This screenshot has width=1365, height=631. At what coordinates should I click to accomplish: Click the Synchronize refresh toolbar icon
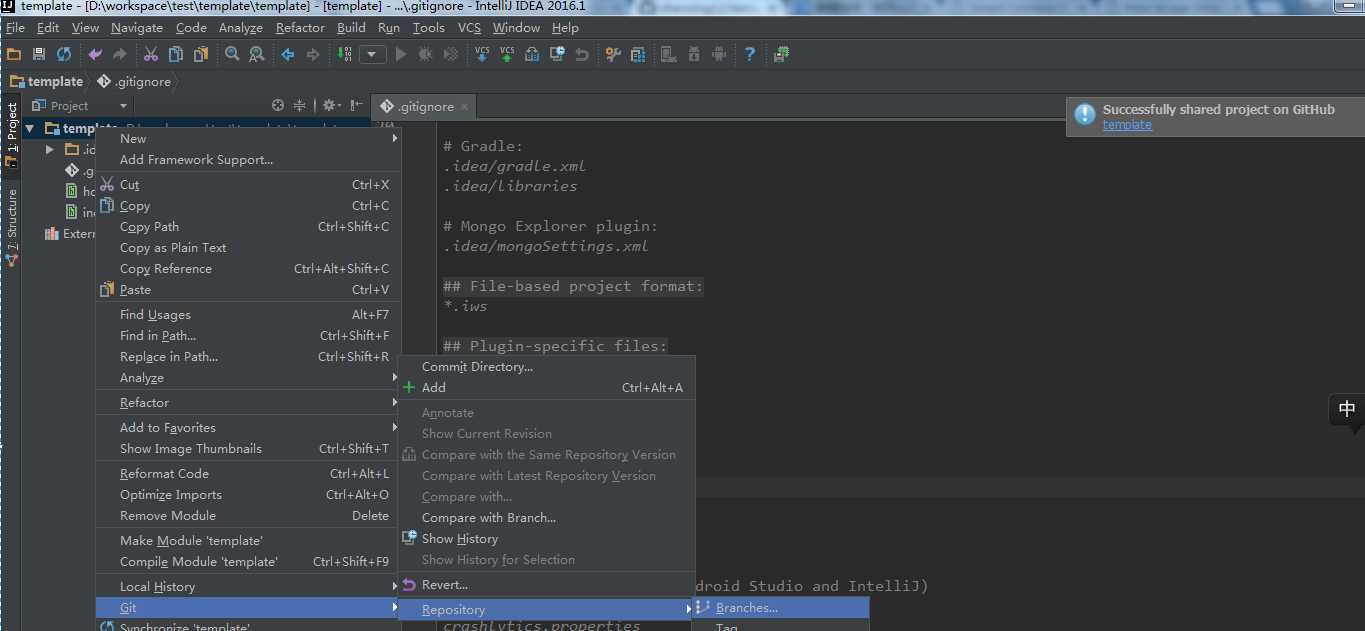pos(64,54)
